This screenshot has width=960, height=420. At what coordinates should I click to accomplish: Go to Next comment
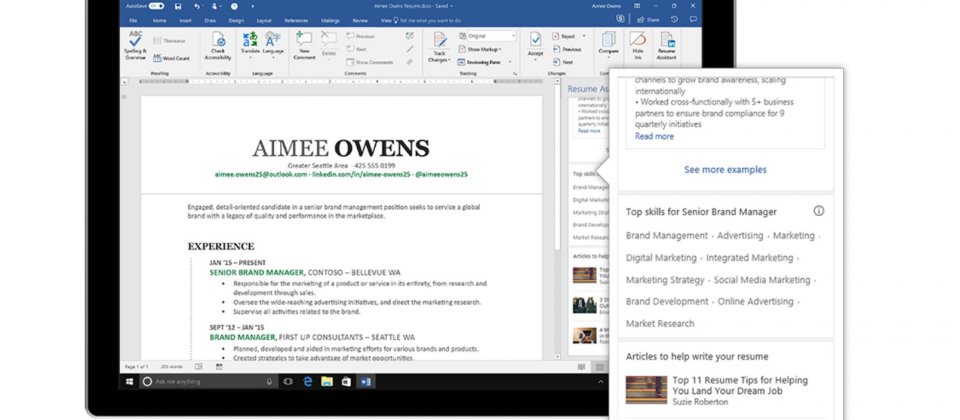coord(356,49)
